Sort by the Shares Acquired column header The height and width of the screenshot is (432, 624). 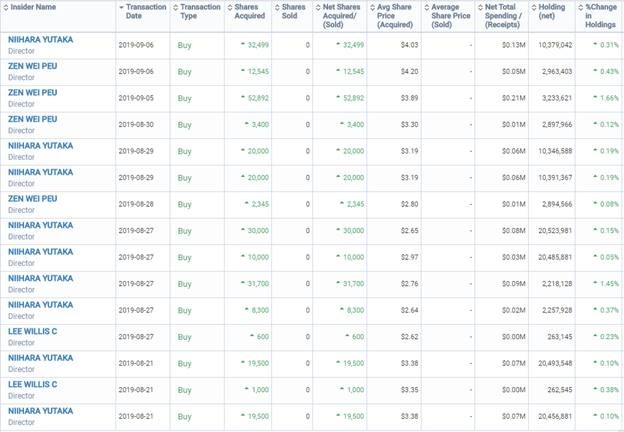pos(249,11)
